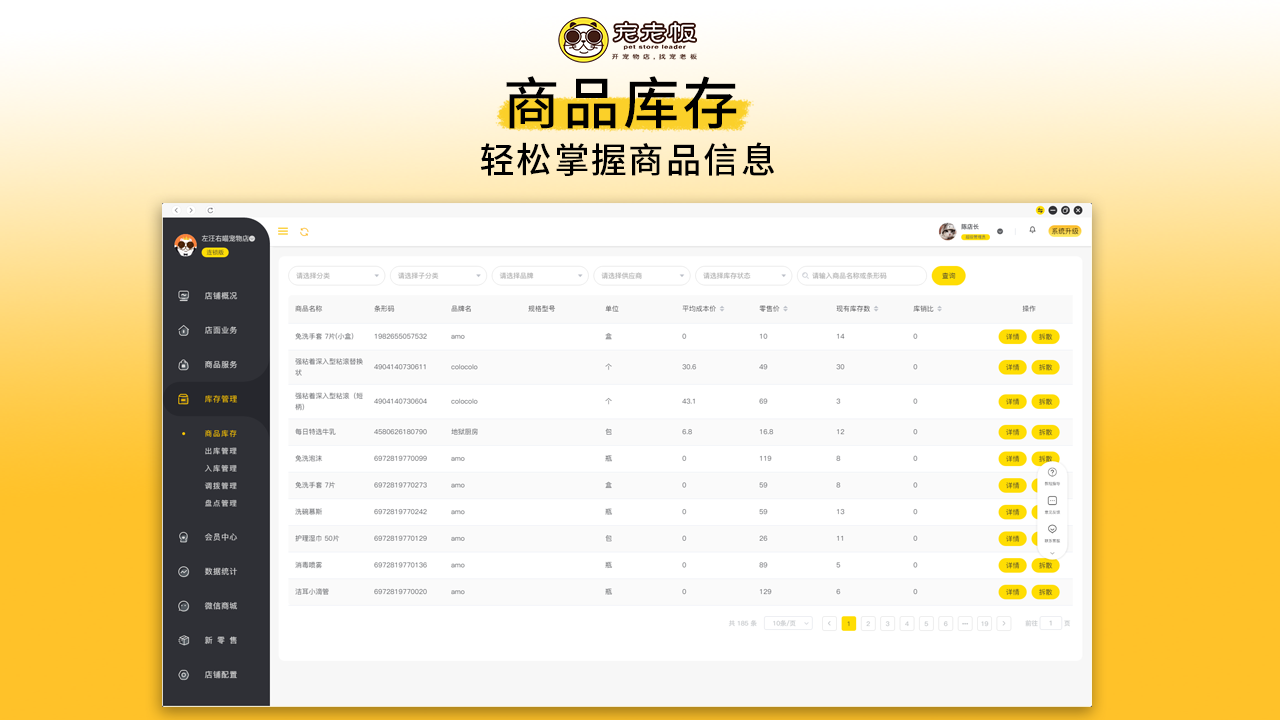切换到出库管理菜单项

(222, 451)
